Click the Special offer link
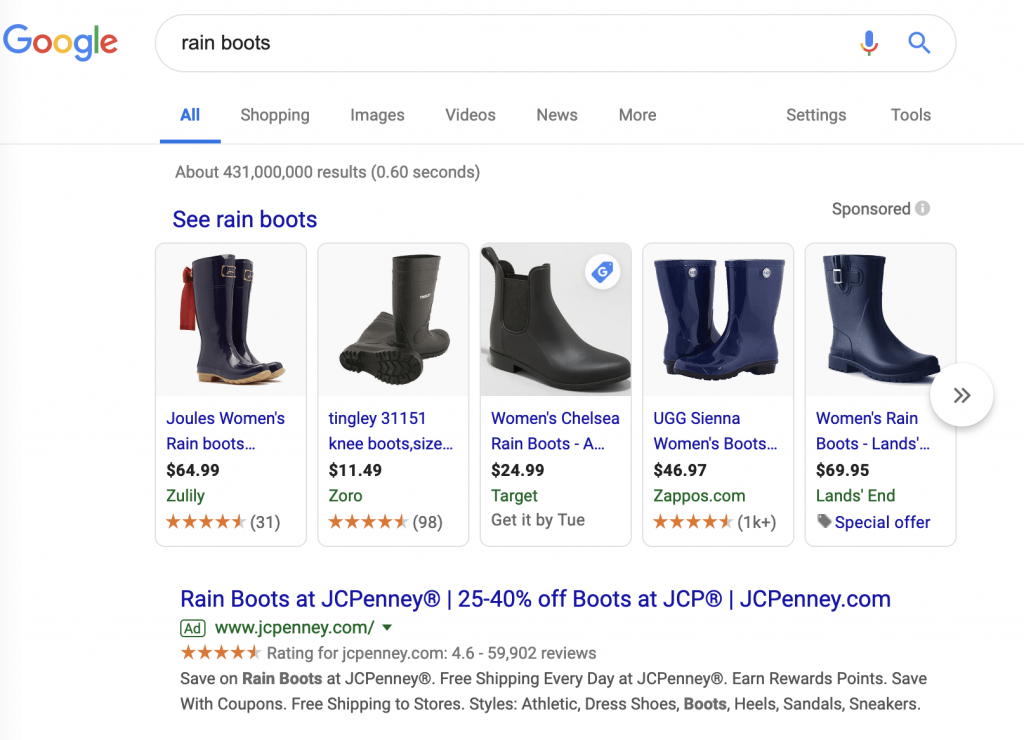Image resolution: width=1024 pixels, height=740 pixels. coord(882,523)
